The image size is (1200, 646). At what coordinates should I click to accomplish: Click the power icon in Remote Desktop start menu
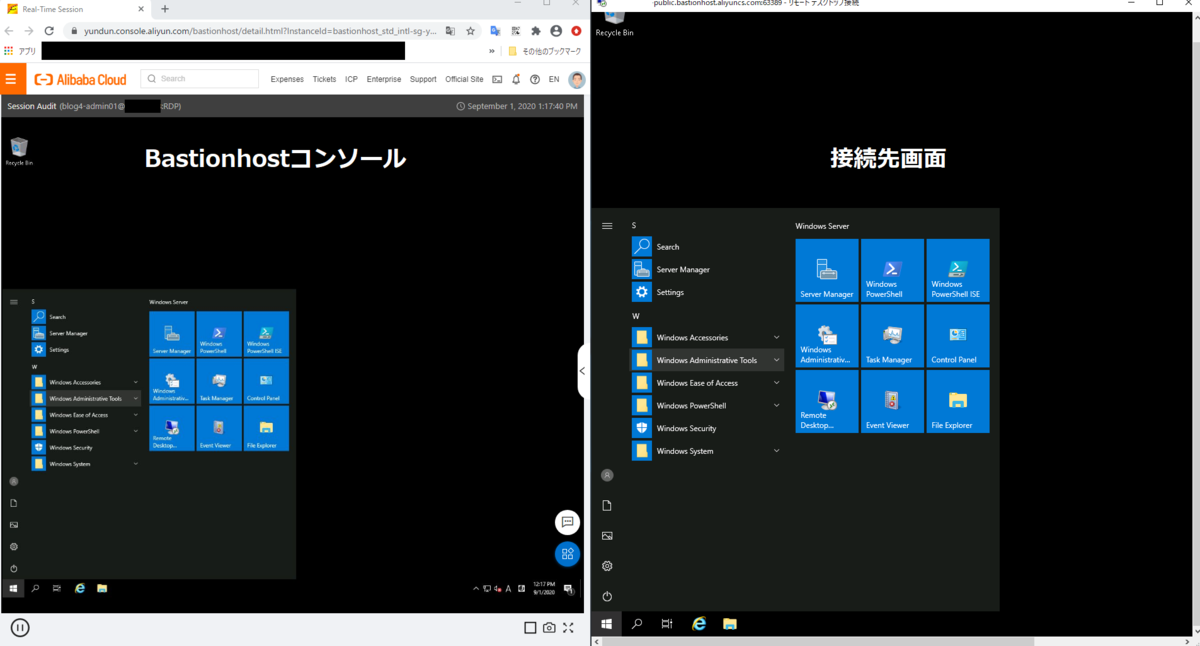[x=607, y=596]
